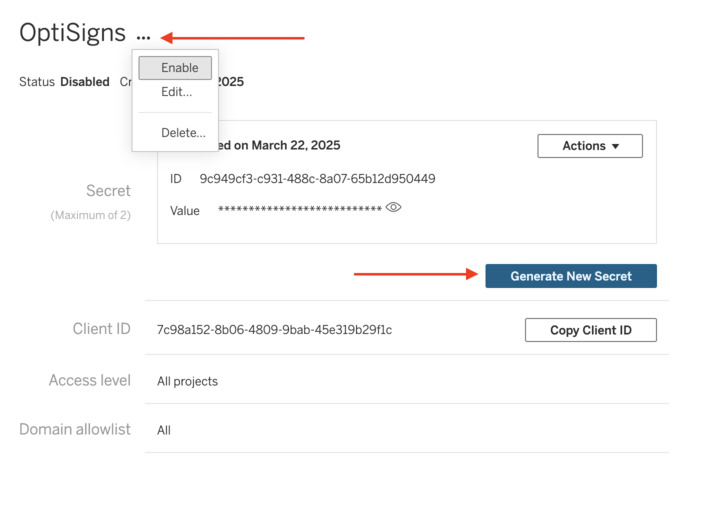Select Edit... in the popup menu
Image resolution: width=714 pixels, height=506 pixels.
click(x=176, y=92)
